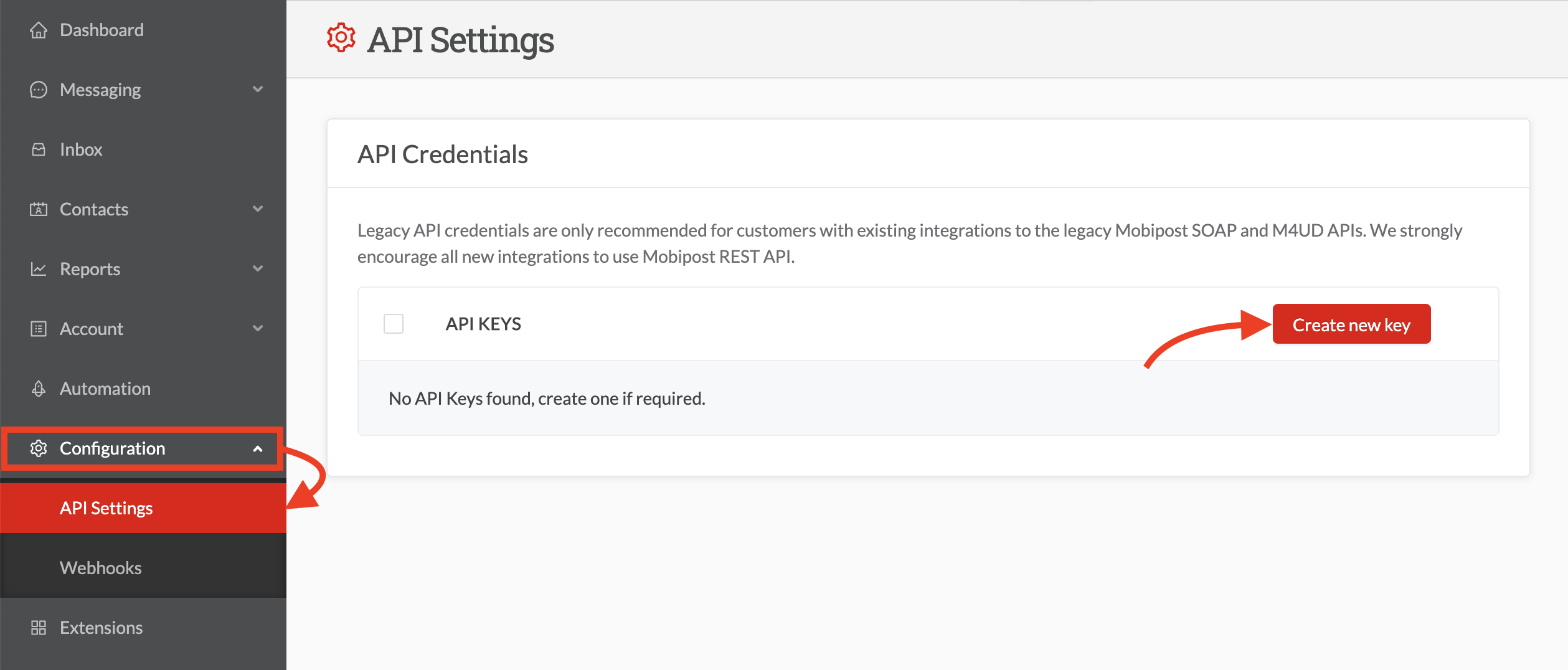Click the Reports chart icon

39,269
